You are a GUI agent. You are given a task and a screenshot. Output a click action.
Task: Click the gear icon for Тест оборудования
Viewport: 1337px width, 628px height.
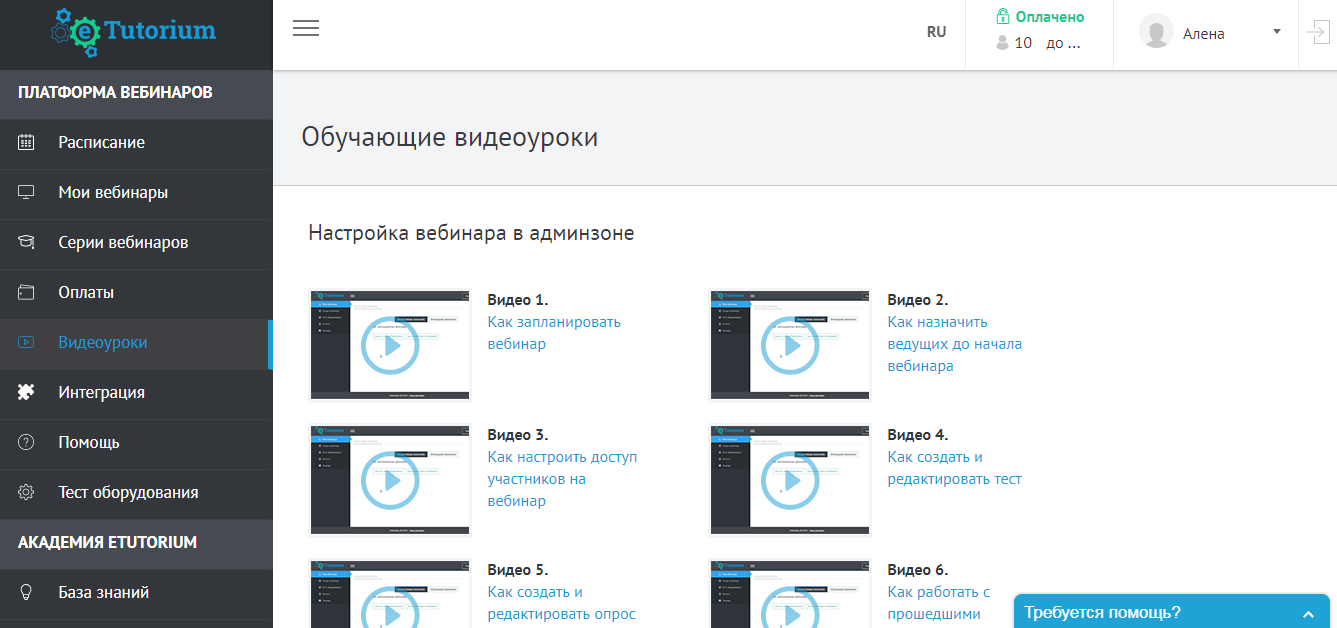pos(25,493)
